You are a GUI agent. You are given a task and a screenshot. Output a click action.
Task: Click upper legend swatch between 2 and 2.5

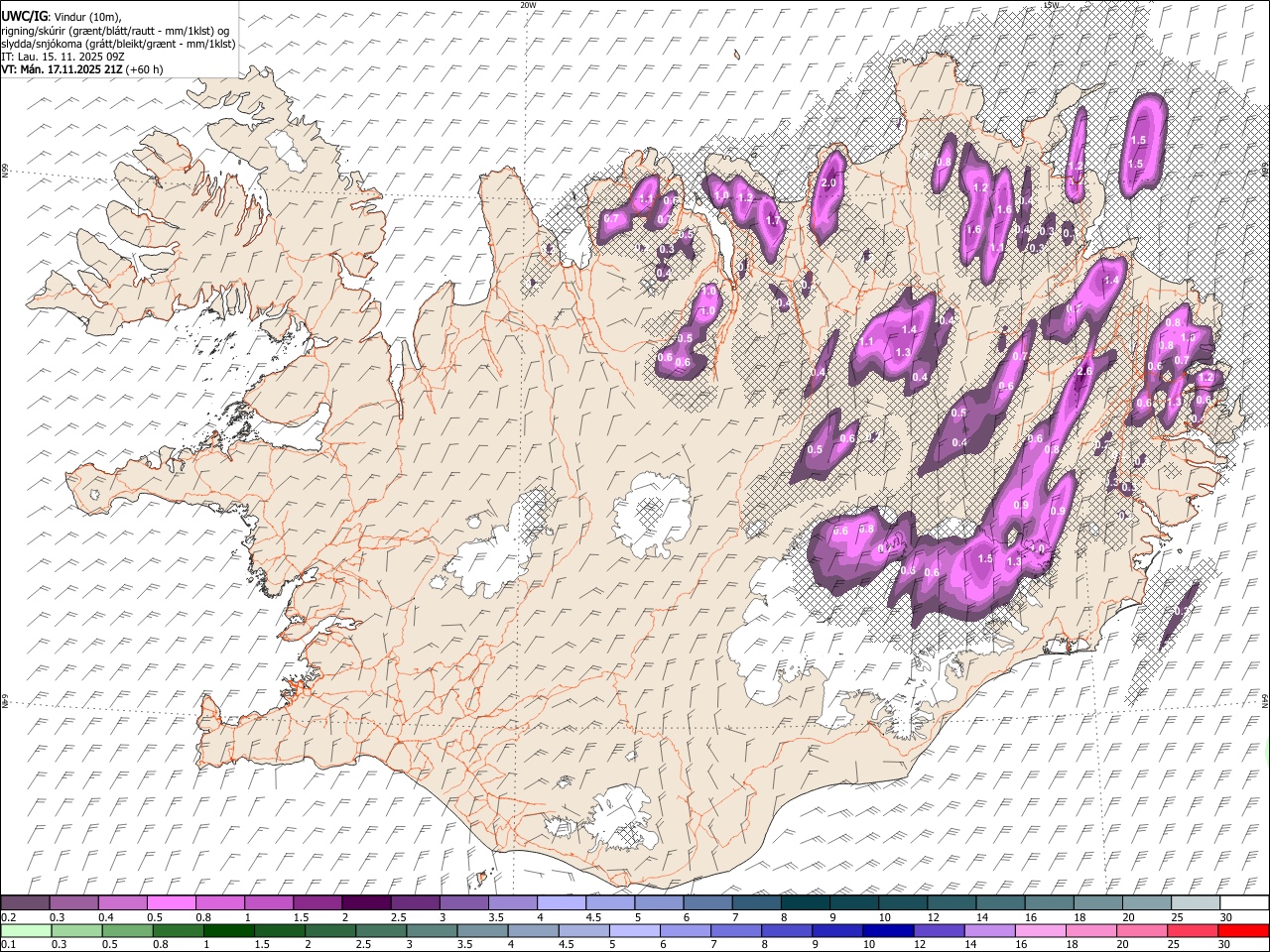click(366, 902)
